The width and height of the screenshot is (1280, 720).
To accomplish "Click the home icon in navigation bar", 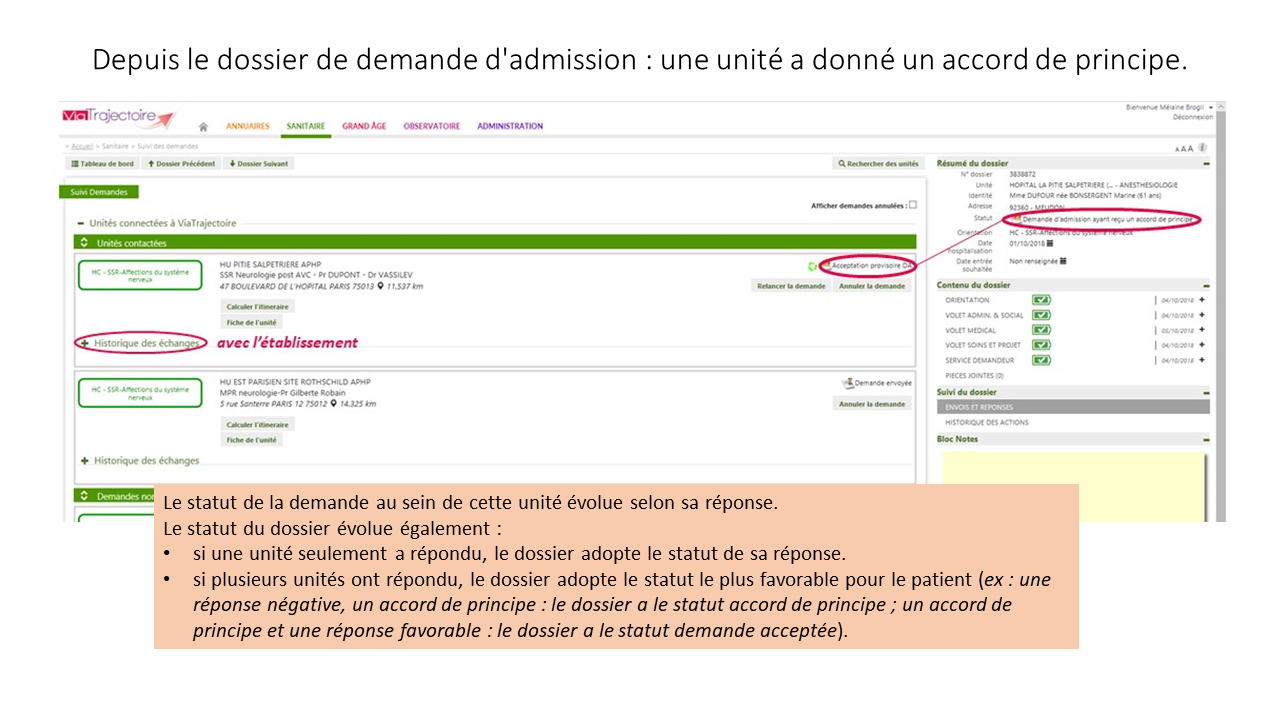I will coord(204,127).
